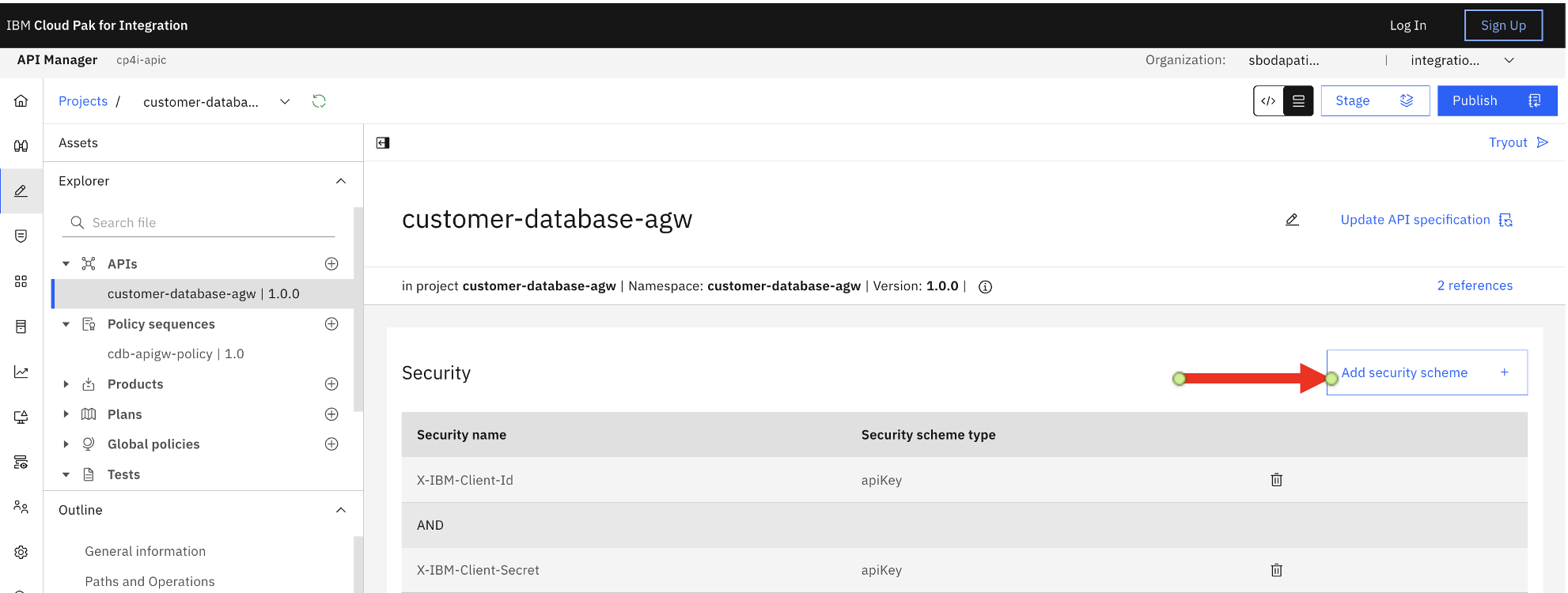
Task: Select cdb-apigw-policy | 1.0 in tree
Action: pos(176,354)
